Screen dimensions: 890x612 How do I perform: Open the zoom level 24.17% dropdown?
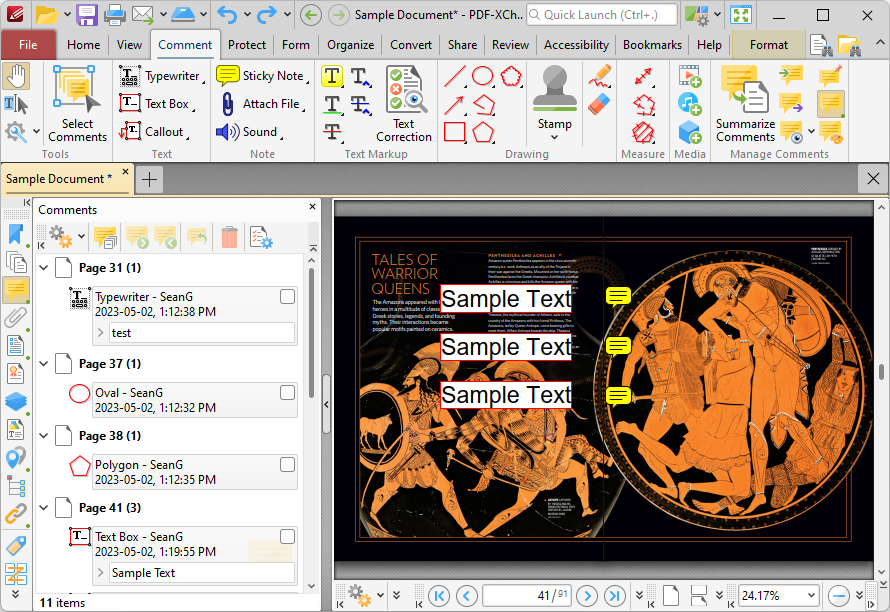pos(811,596)
